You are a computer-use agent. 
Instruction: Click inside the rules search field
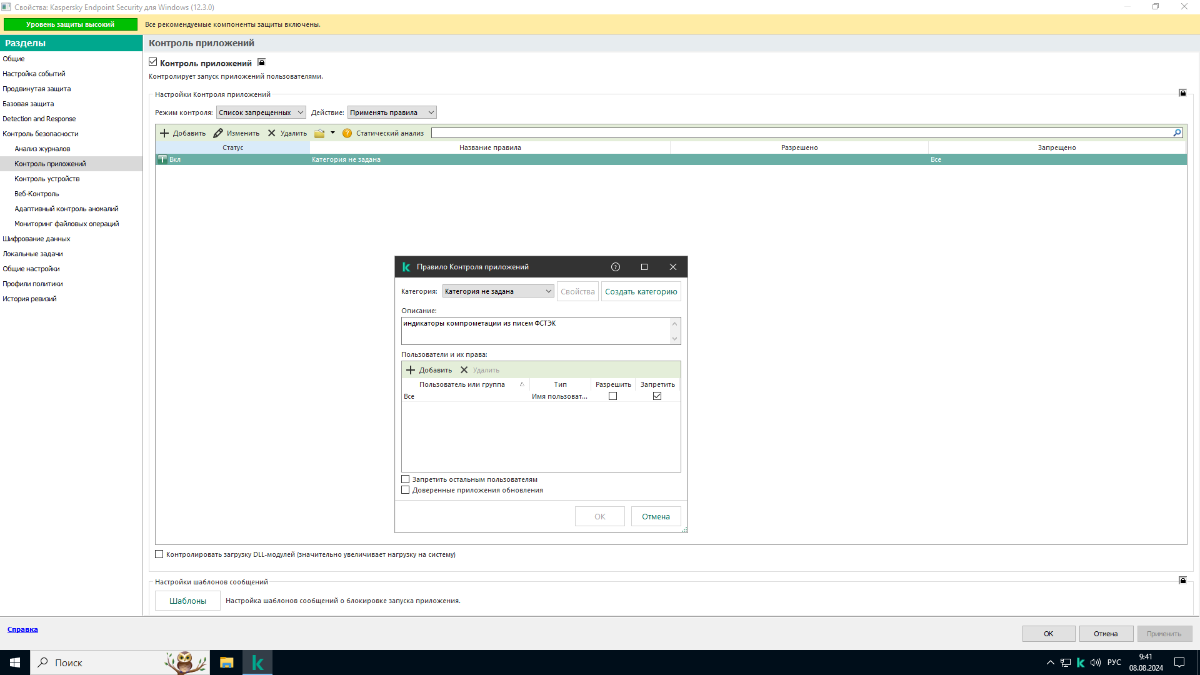(x=800, y=132)
